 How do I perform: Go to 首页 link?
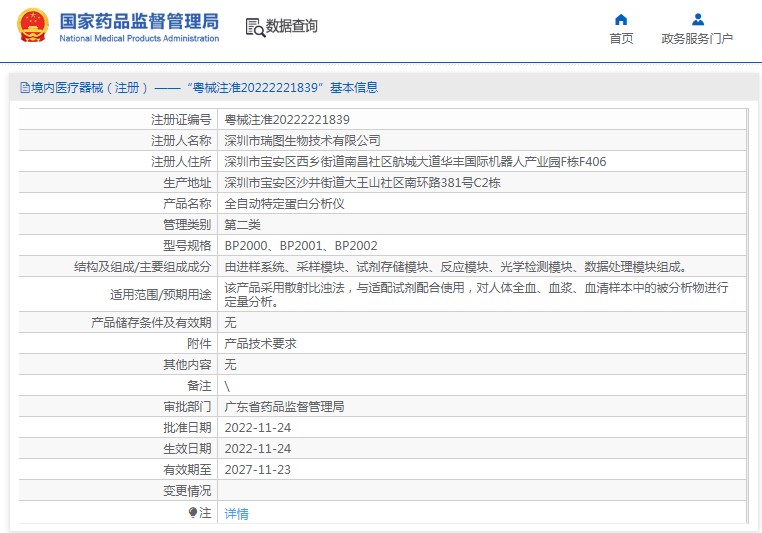622,38
